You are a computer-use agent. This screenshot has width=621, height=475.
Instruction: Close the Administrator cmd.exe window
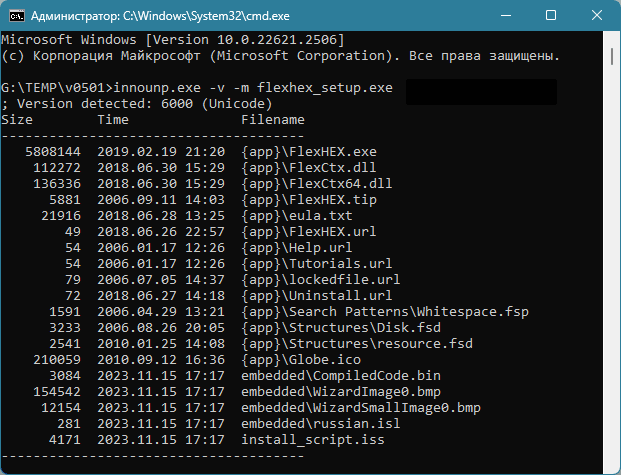596,16
